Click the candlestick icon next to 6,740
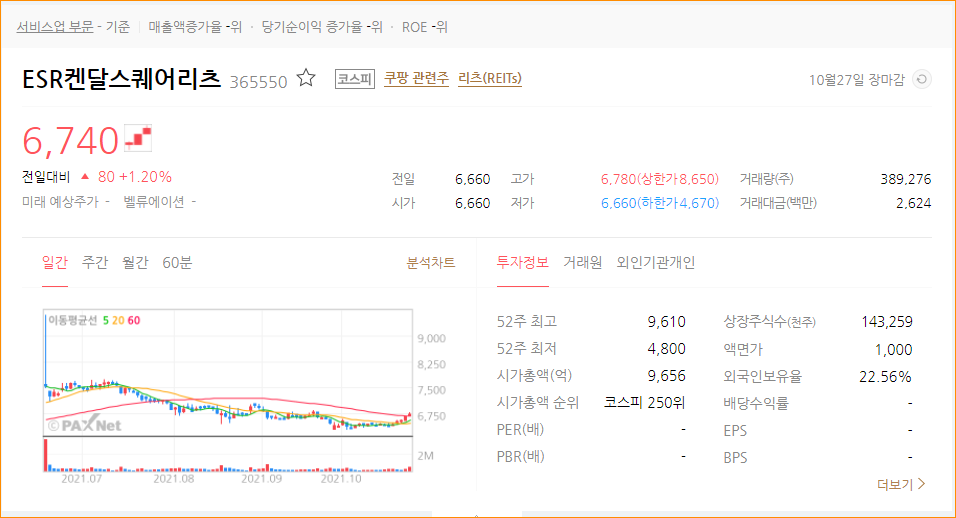This screenshot has height=518, width=956. pyautogui.click(x=138, y=138)
